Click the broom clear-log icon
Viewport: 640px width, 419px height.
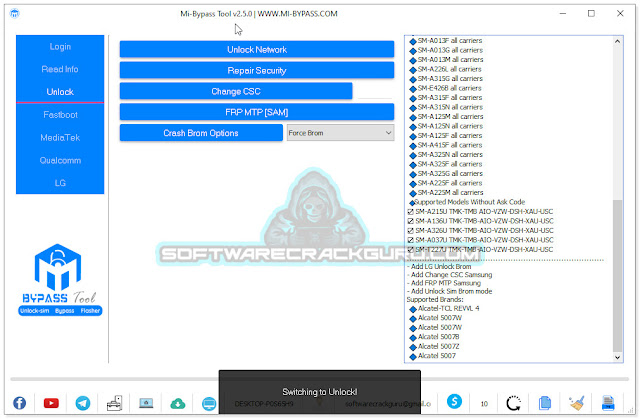577,403
